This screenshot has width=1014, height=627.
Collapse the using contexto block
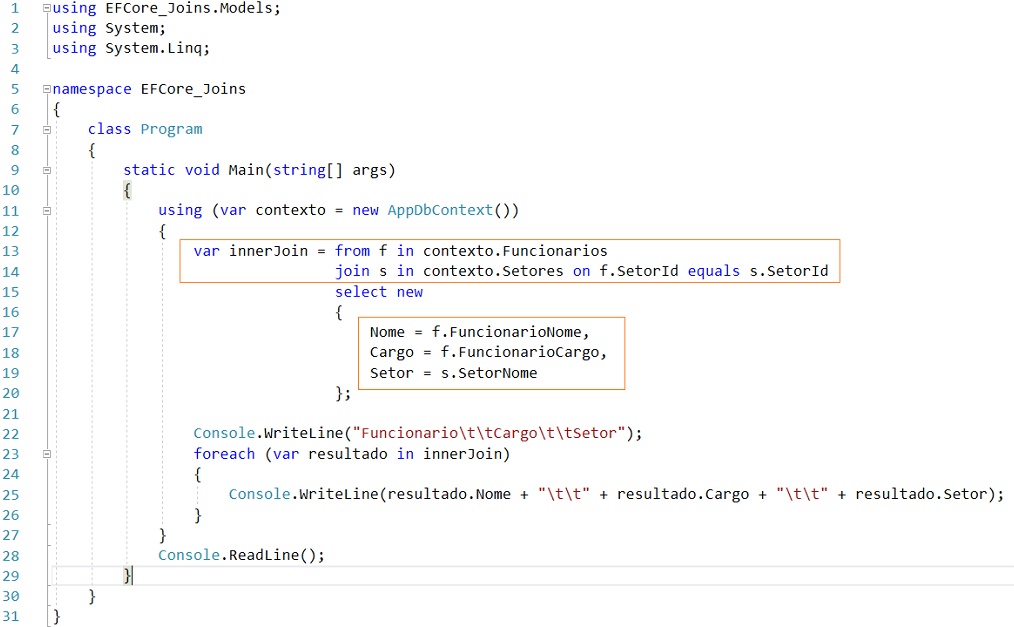[x=45, y=210]
